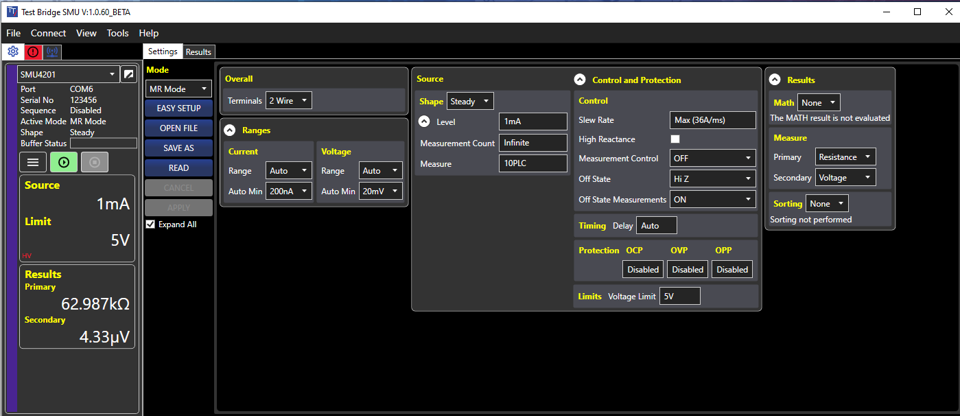
Task: Open the Voltage Range Auto dropdown
Action: click(x=381, y=170)
